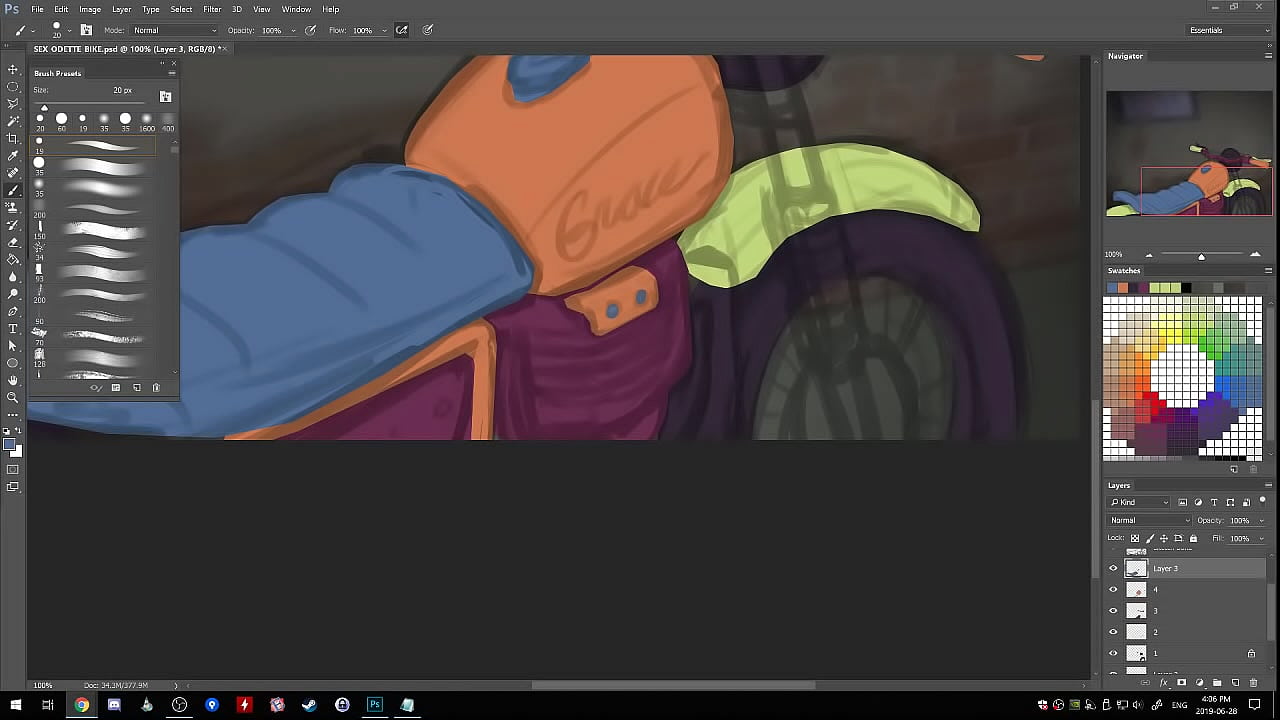Open the Layer menu
Screen dimensions: 1280x720
(x=121, y=9)
